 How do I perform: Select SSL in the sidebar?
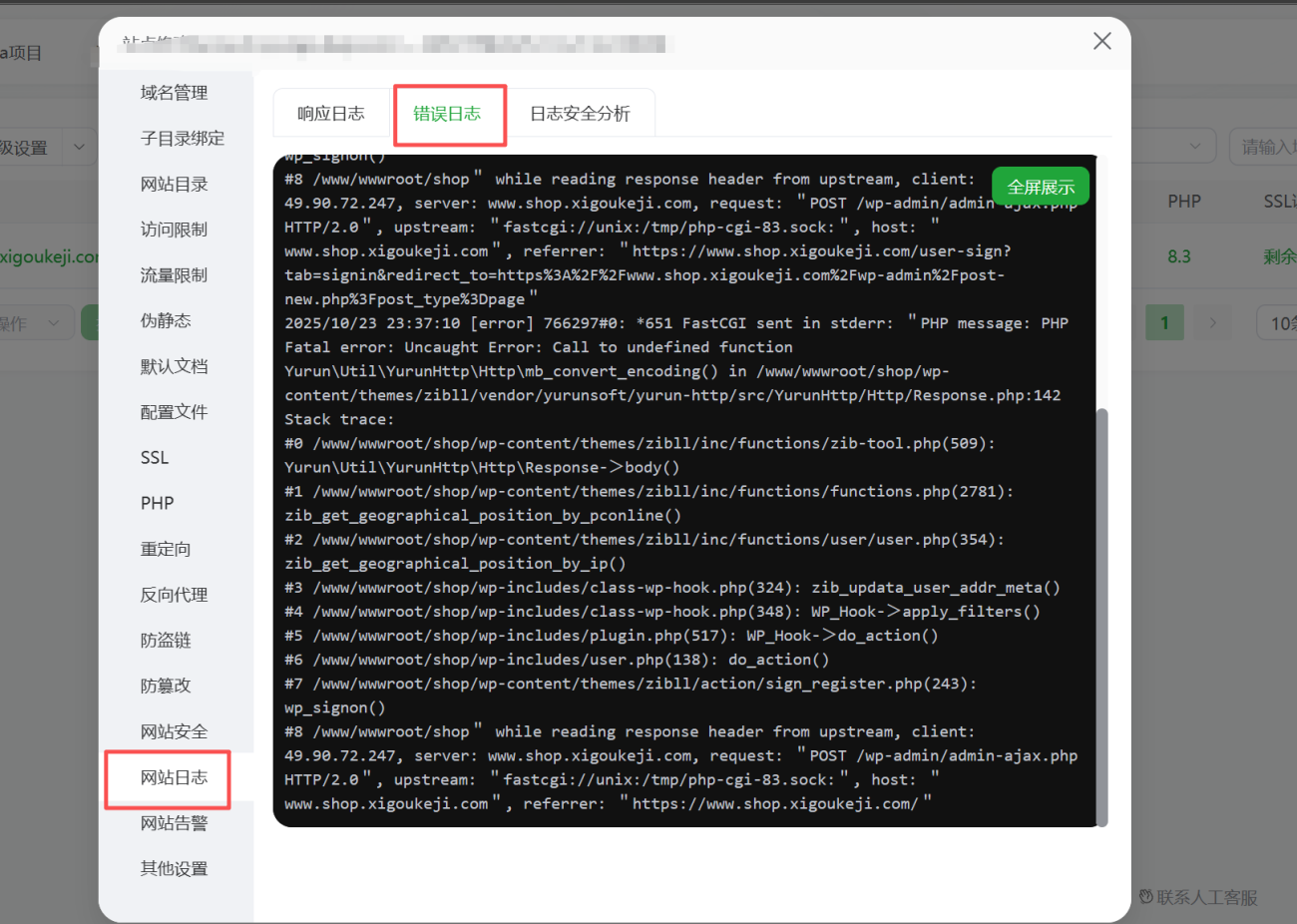pos(155,458)
